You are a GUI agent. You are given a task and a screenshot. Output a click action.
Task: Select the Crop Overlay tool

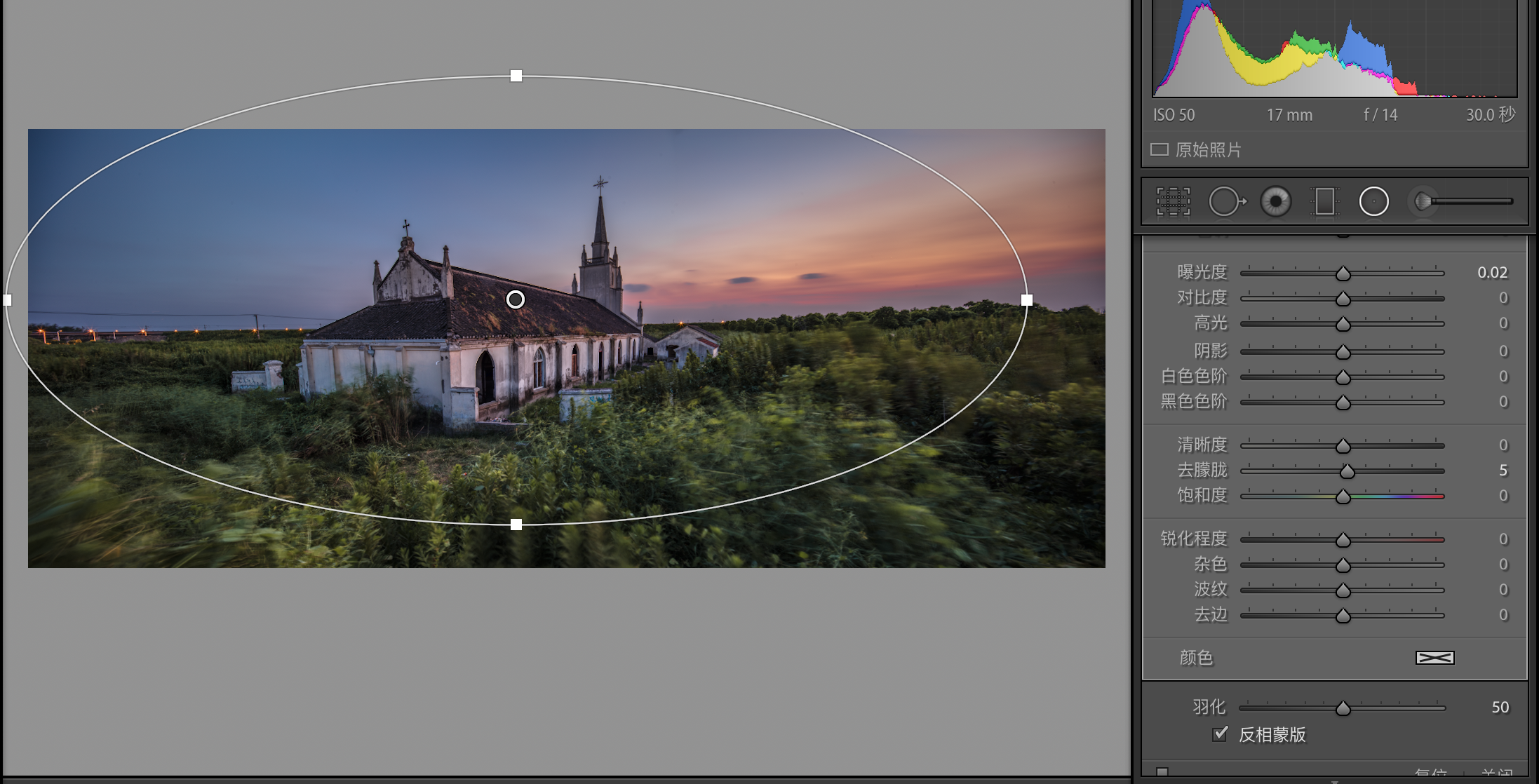coord(1173,202)
